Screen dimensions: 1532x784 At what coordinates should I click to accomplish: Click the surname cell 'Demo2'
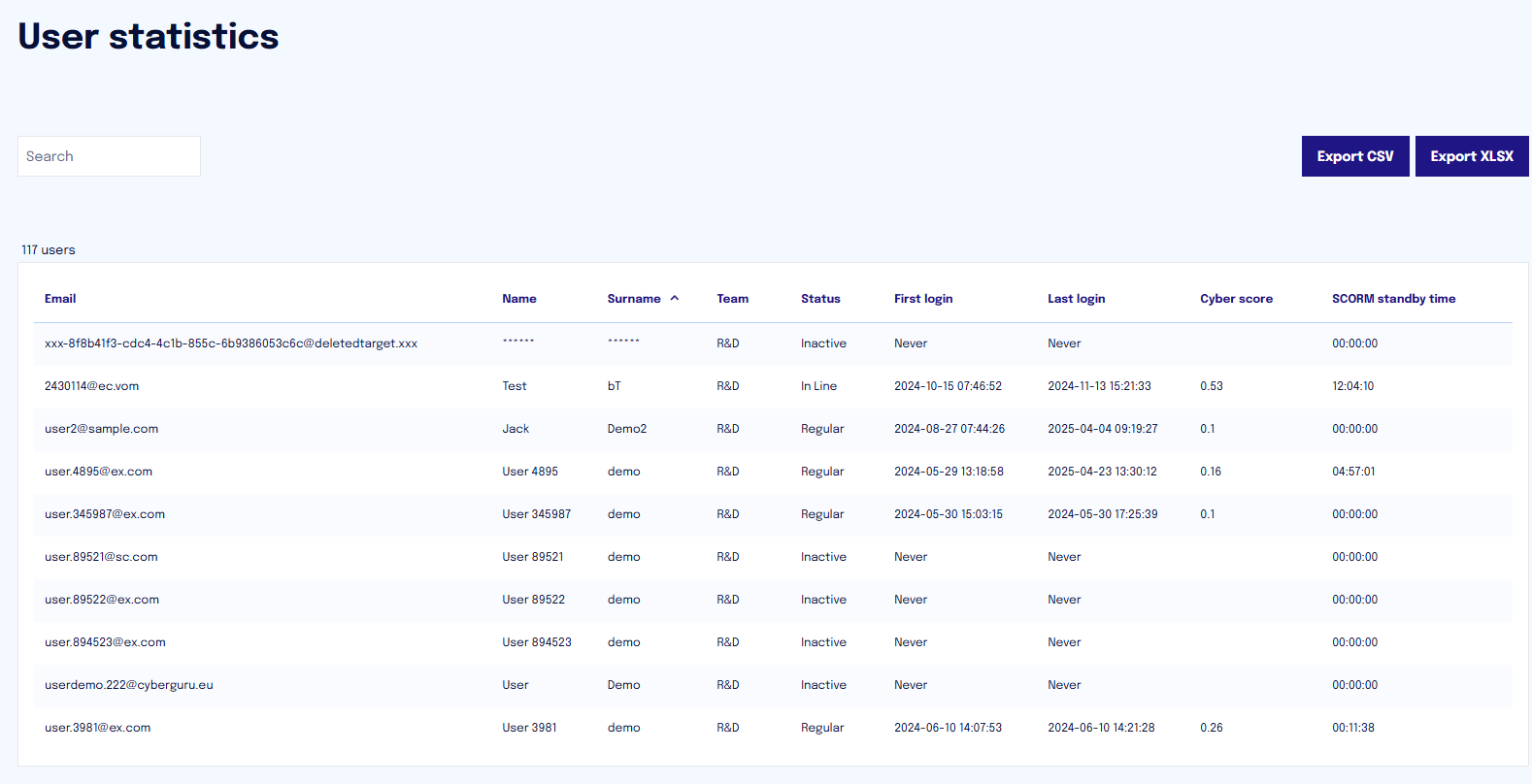click(627, 429)
